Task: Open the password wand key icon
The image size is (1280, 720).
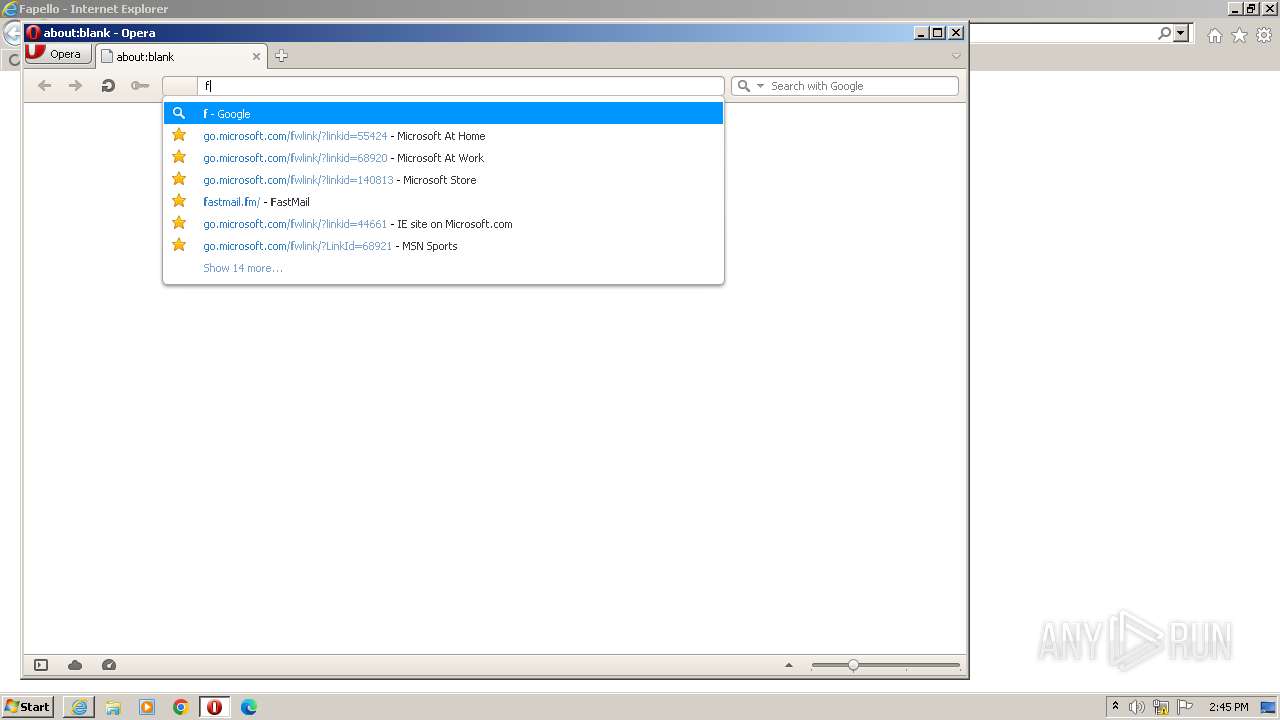Action: [140, 86]
